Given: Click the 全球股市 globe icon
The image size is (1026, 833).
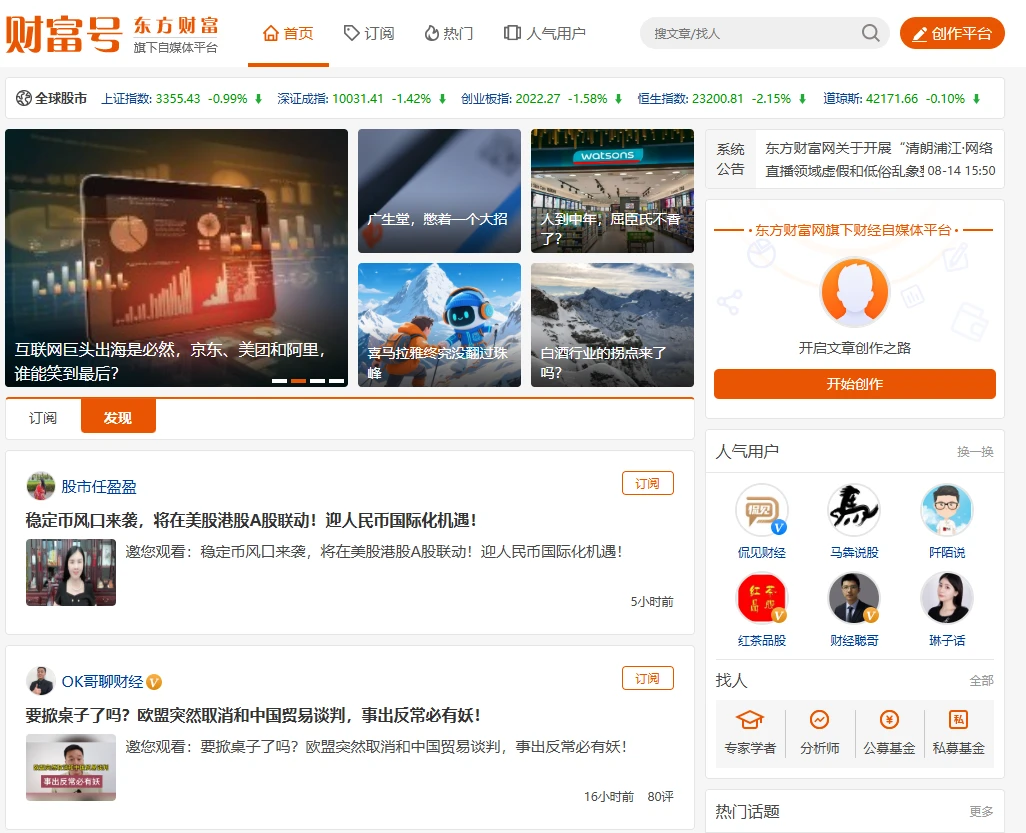Looking at the screenshot, I should point(24,98).
